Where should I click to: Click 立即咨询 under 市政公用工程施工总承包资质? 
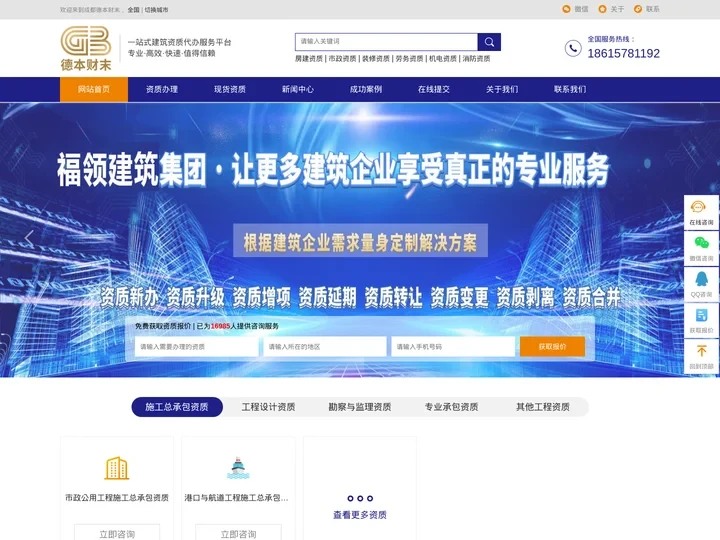coord(117,533)
